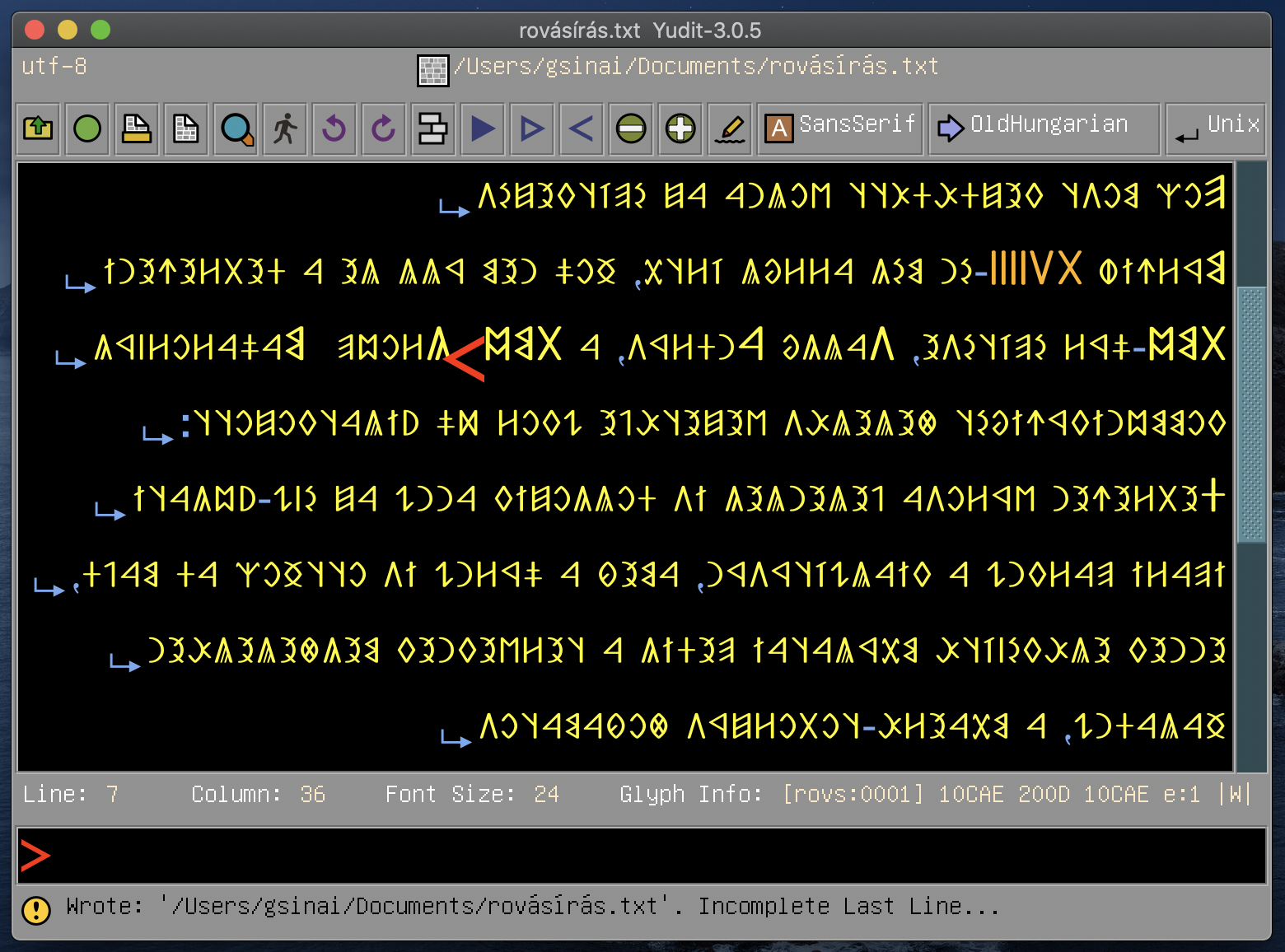The height and width of the screenshot is (952, 1285).
Task: Open the OldHungarian input method selector
Action: [1044, 128]
